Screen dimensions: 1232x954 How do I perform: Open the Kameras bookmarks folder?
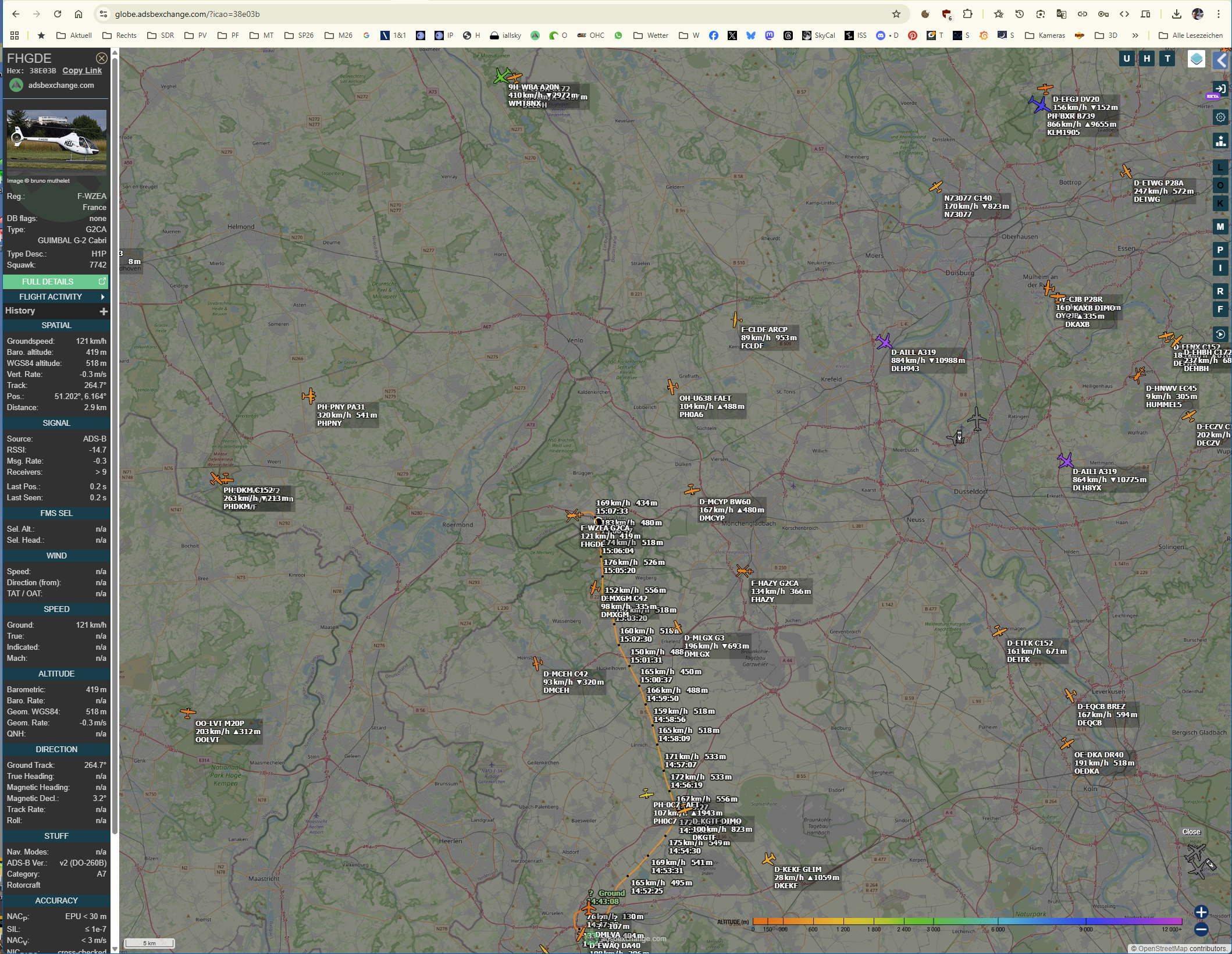(1045, 35)
